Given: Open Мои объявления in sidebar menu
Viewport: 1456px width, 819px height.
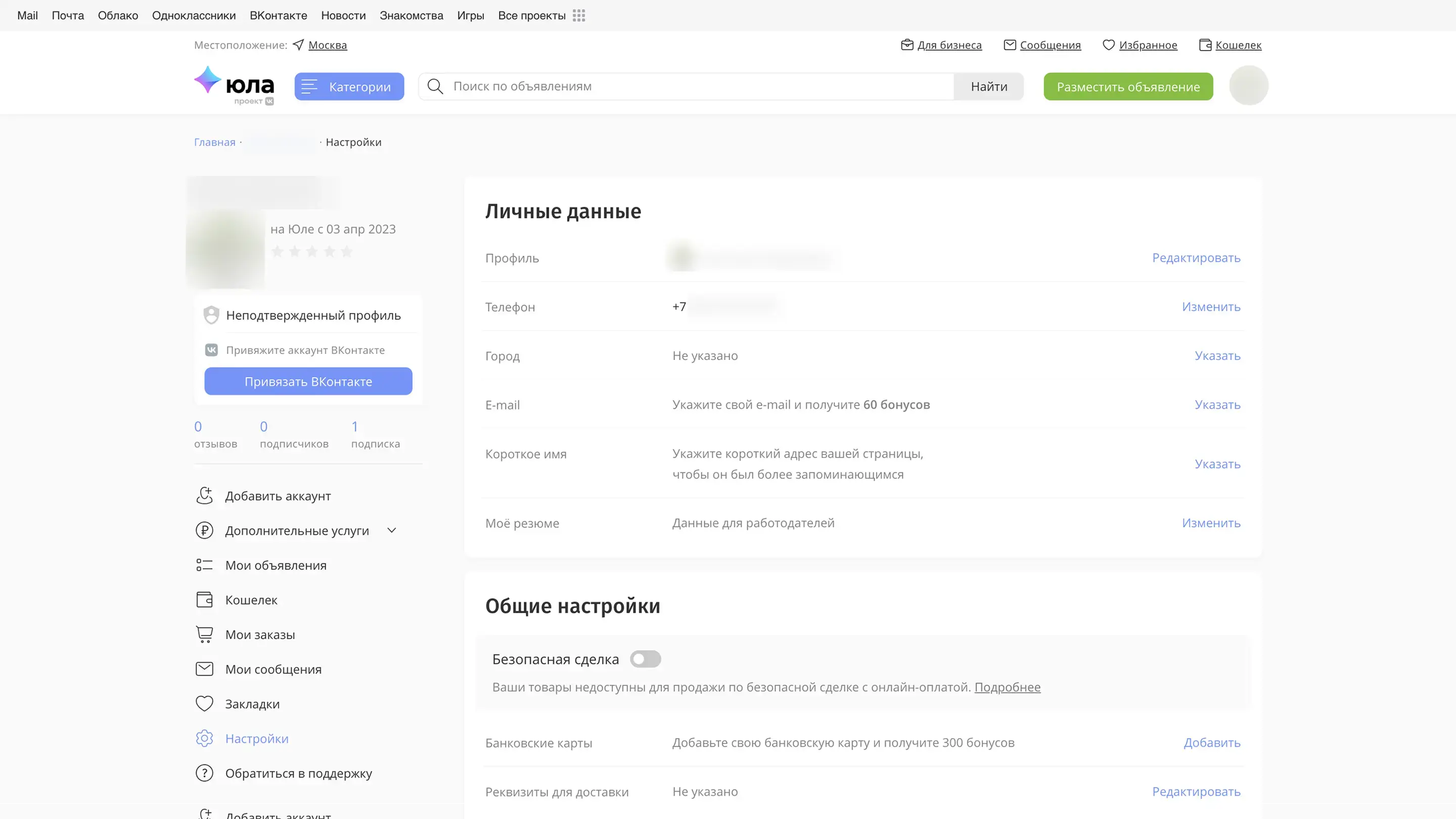Looking at the screenshot, I should point(275,565).
